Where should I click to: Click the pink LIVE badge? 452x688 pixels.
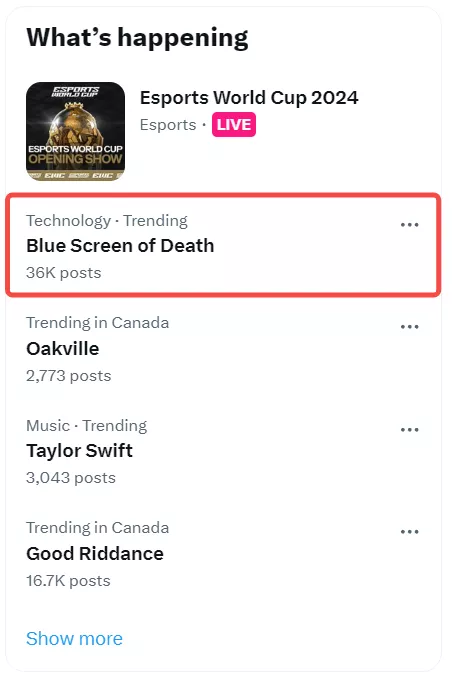tap(233, 125)
